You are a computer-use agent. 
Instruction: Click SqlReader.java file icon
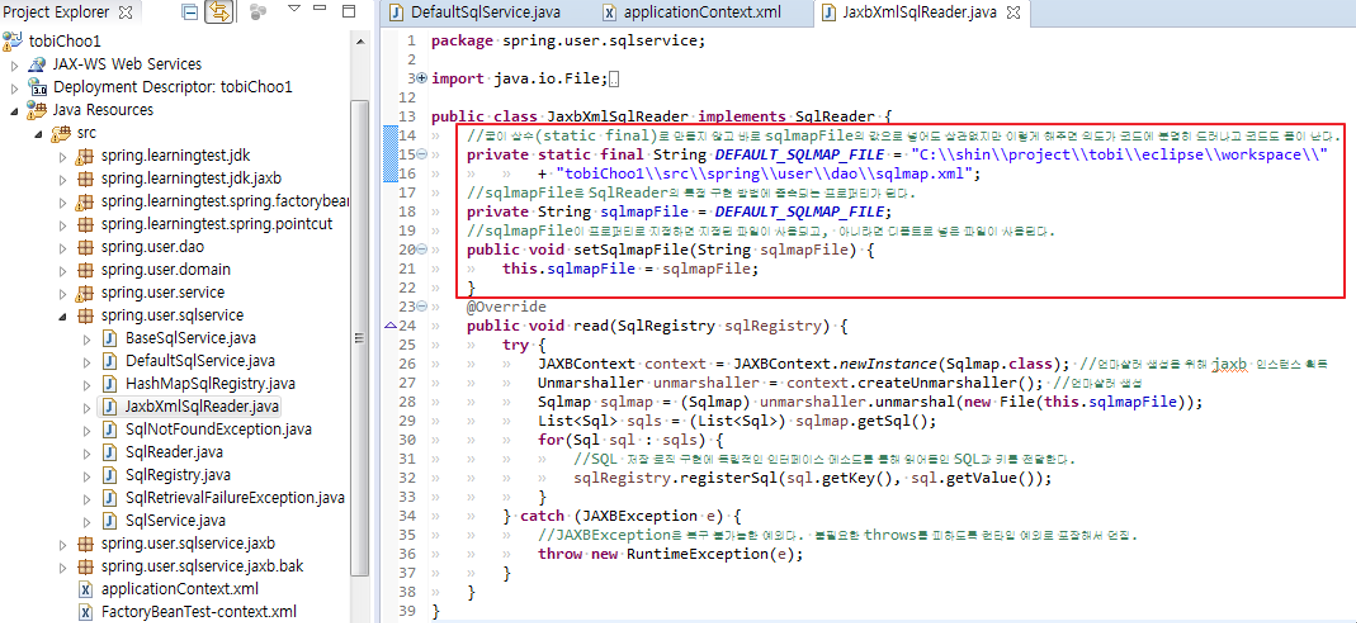[110, 452]
